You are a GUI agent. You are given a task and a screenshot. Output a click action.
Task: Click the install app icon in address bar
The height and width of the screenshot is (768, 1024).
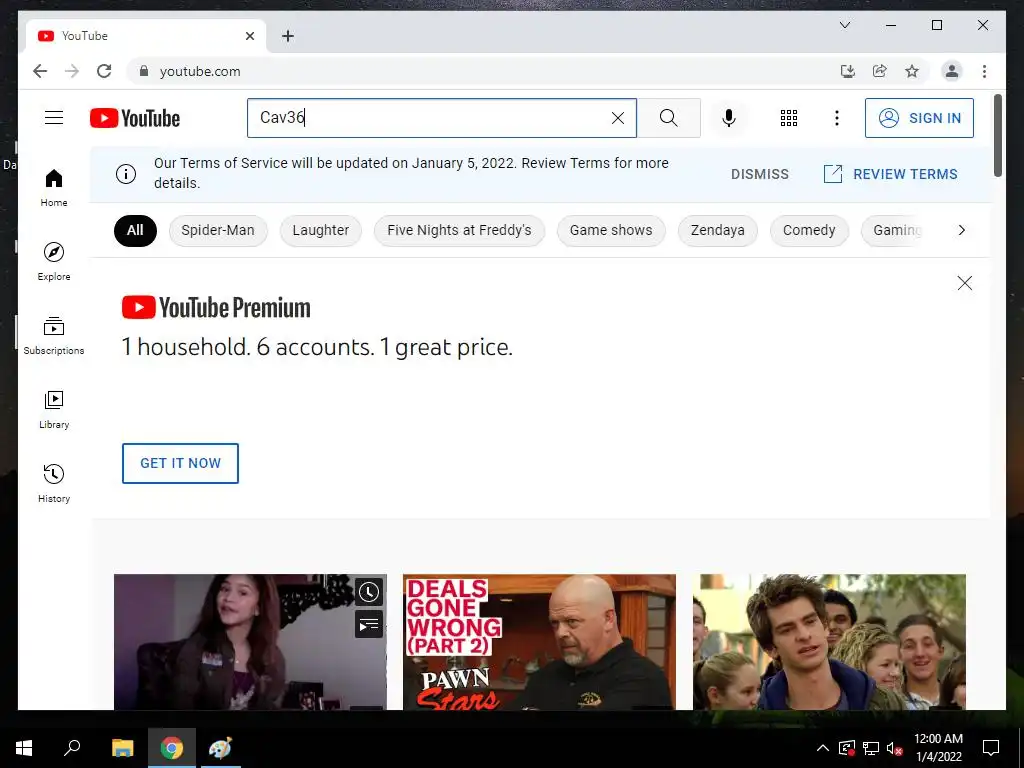coord(848,71)
